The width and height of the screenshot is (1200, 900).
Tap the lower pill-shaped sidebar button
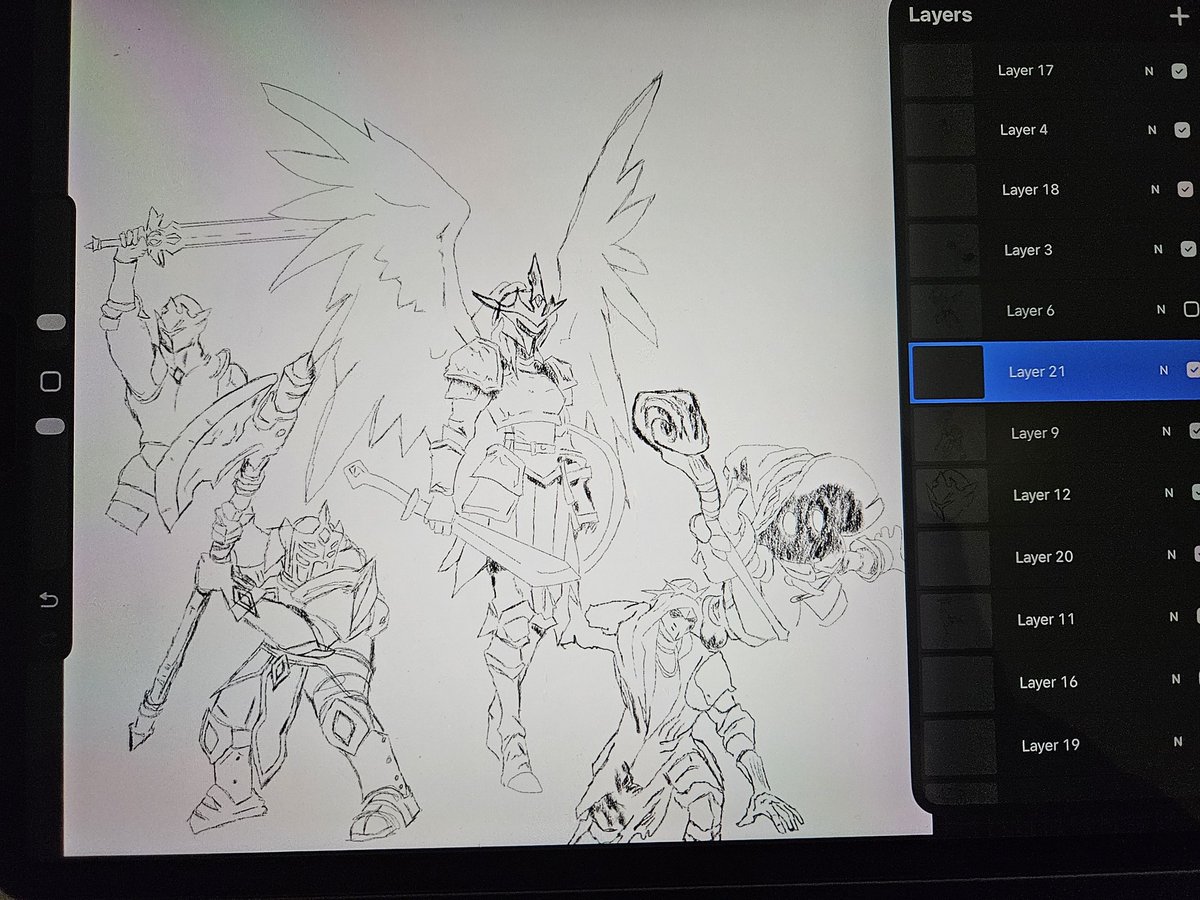pyautogui.click(x=49, y=427)
